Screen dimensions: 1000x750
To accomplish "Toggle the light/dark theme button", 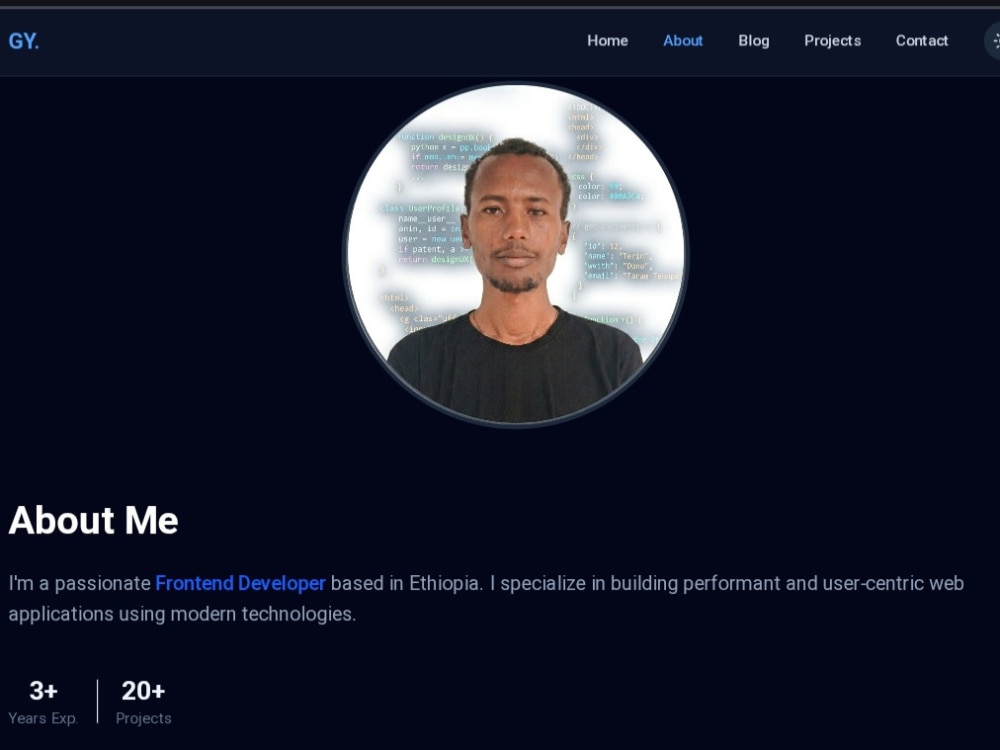I will click(x=994, y=41).
